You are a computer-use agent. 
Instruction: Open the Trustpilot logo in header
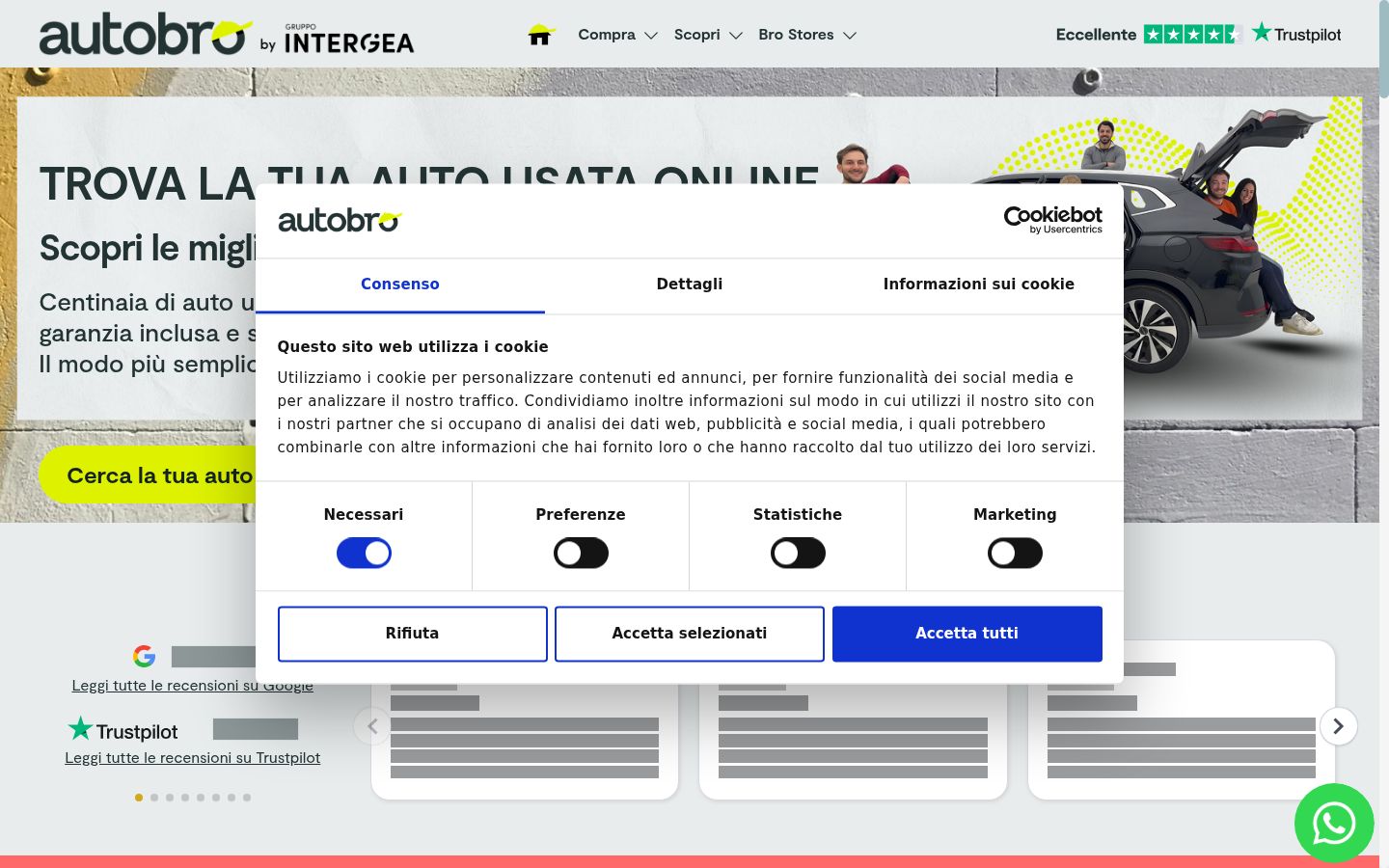[1296, 34]
